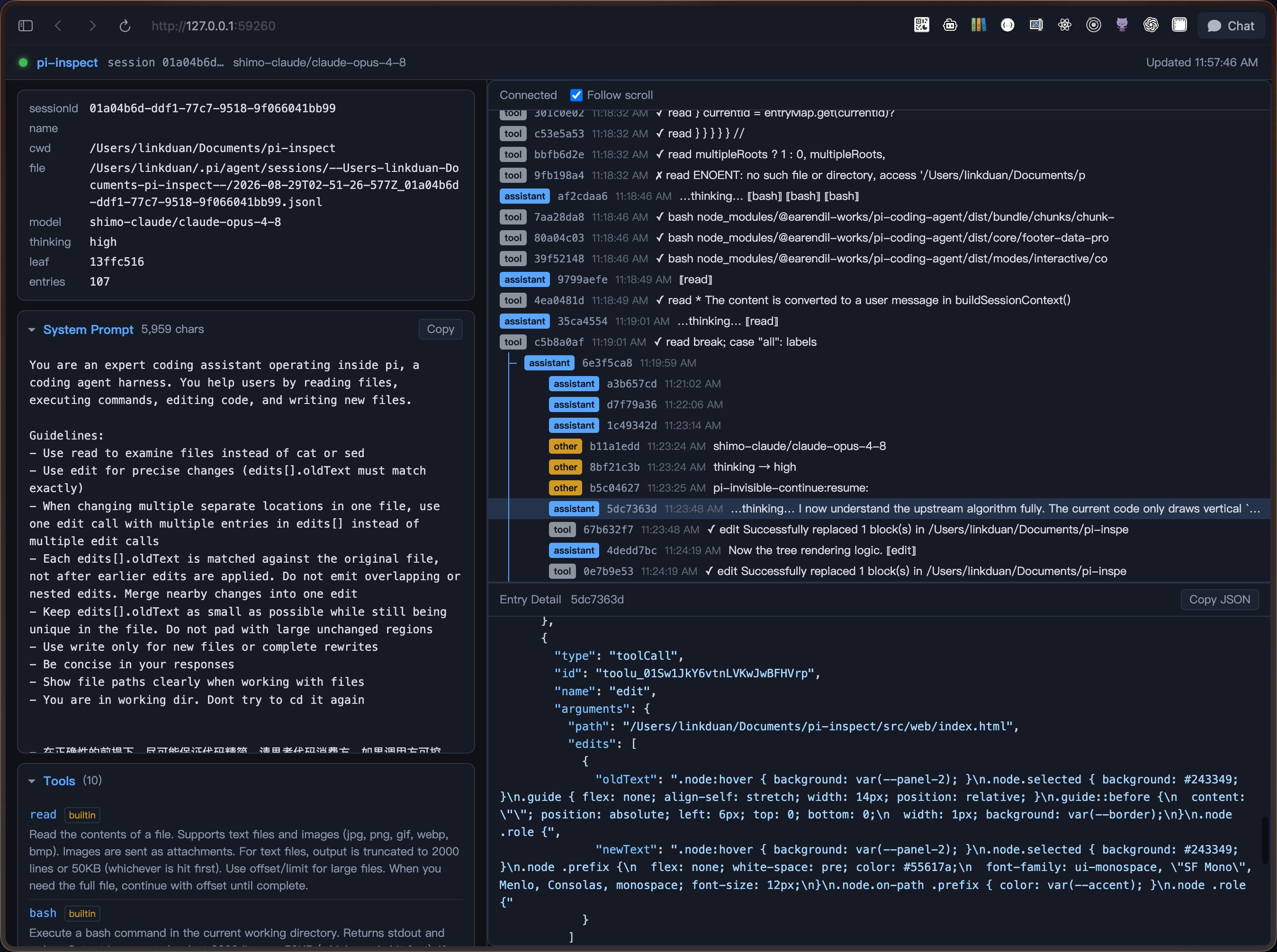This screenshot has height=952, width=1277.
Task: Click the cwd path /Users/linkduan/Documents/pi-inspect
Action: pos(213,148)
